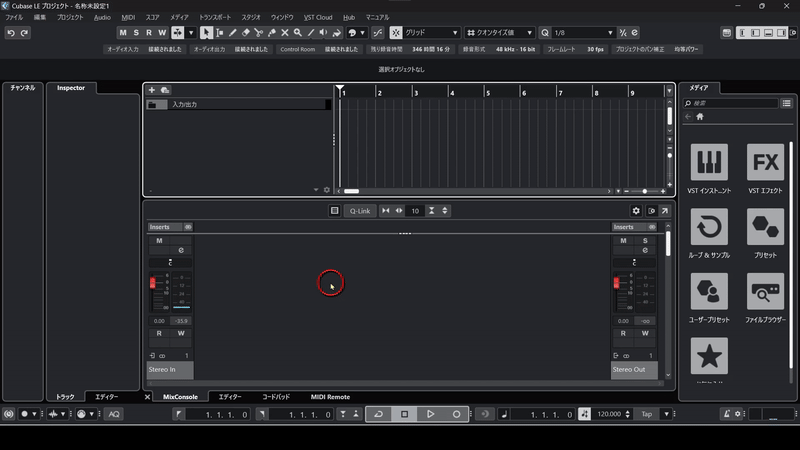
Task: Click the Redo arrow icon
Action: [24, 33]
